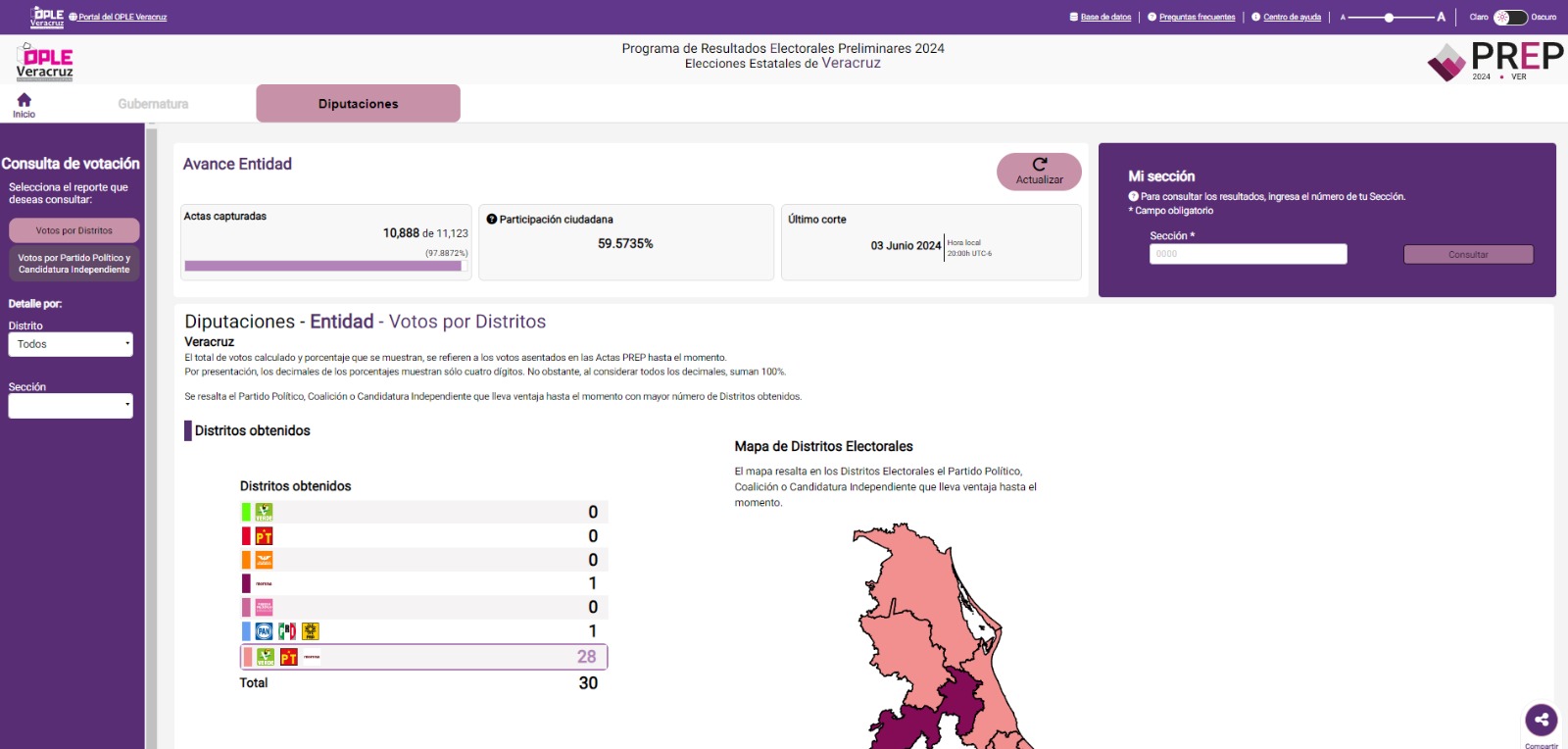Click the Compartir share icon
The image size is (1568, 749).
1541,720
